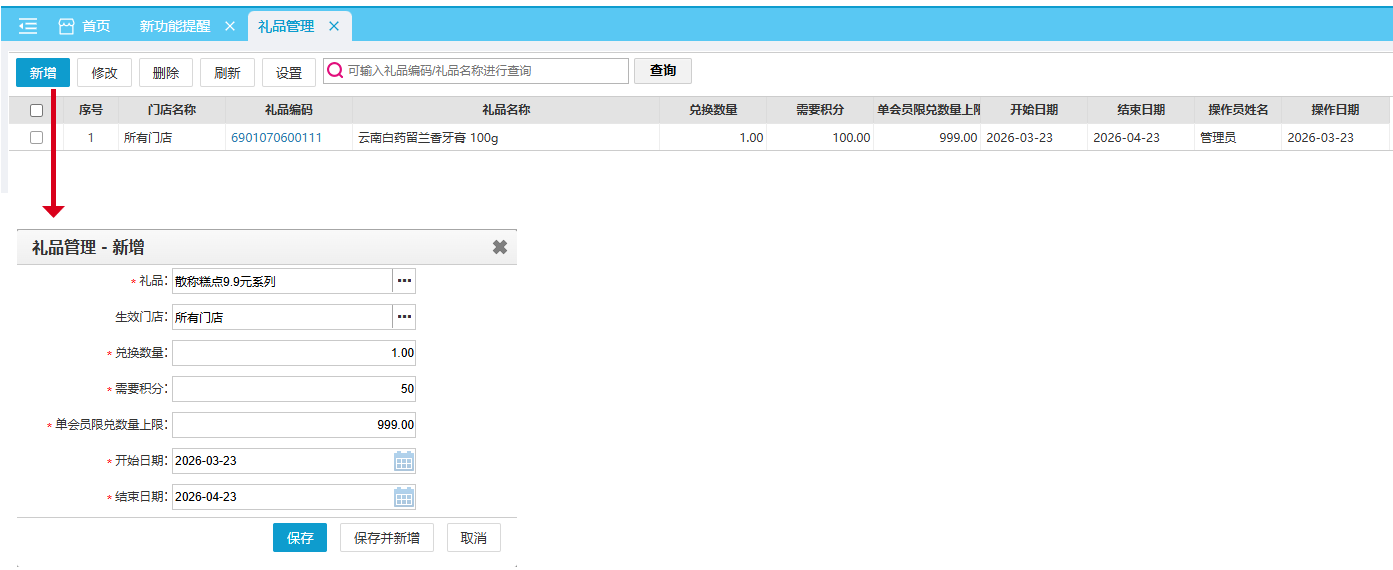Click the 设置 toolbar button
The width and height of the screenshot is (1393, 570).
coord(289,73)
